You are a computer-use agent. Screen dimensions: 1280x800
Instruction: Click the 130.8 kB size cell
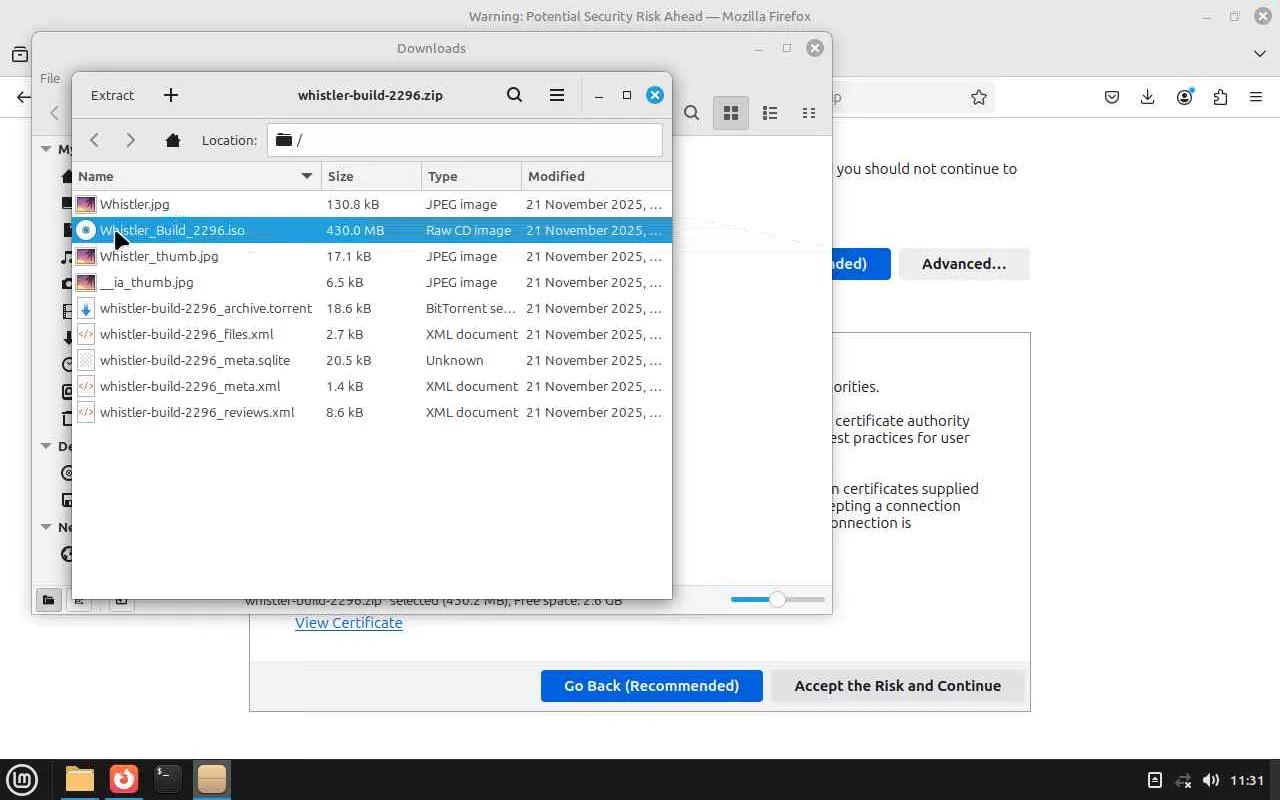(352, 204)
